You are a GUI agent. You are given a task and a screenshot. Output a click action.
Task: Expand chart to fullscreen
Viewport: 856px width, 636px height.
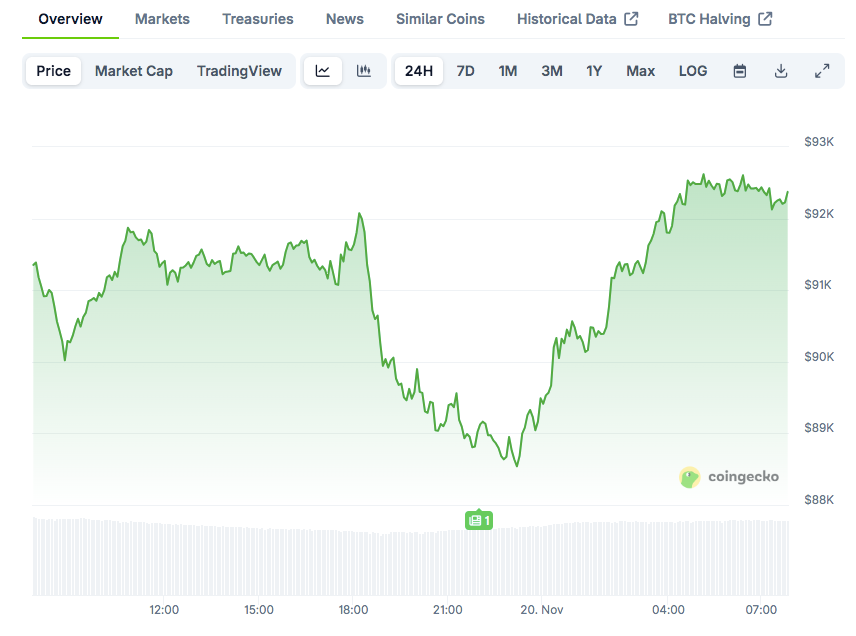tap(822, 71)
